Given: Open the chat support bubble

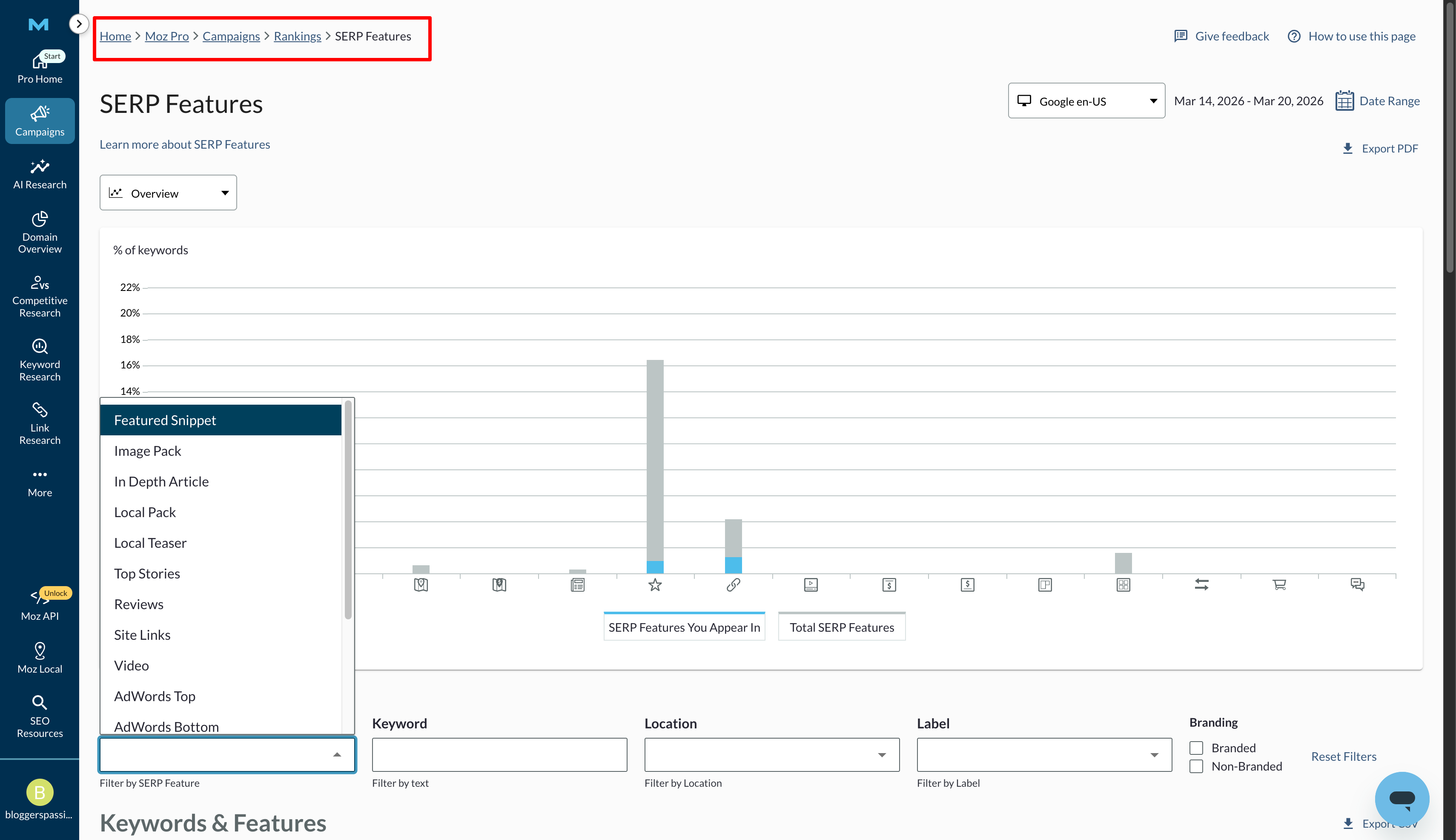Looking at the screenshot, I should coord(1402,799).
